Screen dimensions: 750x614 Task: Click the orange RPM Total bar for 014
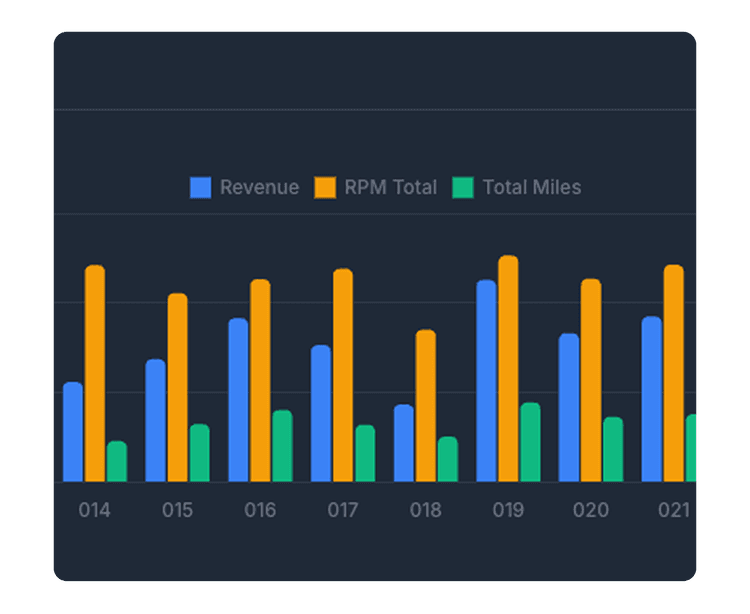click(95, 373)
